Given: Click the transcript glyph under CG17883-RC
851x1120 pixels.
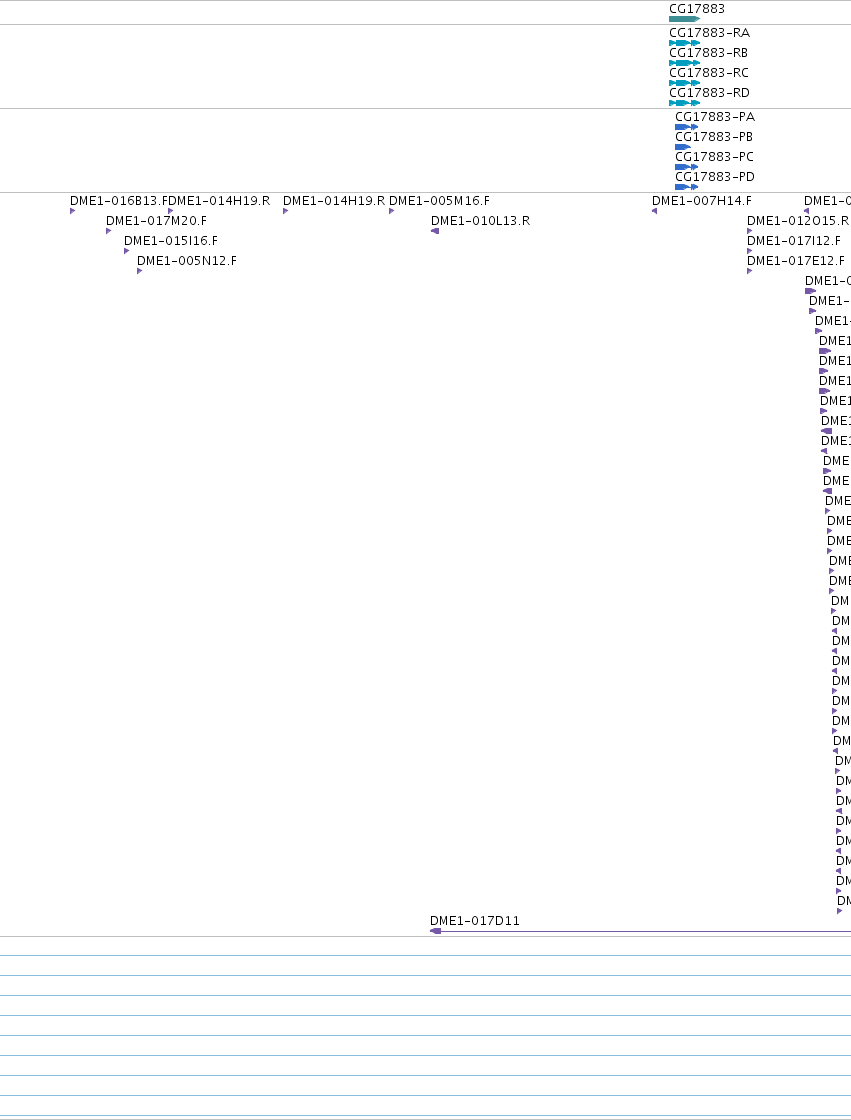Looking at the screenshot, I should click(685, 83).
